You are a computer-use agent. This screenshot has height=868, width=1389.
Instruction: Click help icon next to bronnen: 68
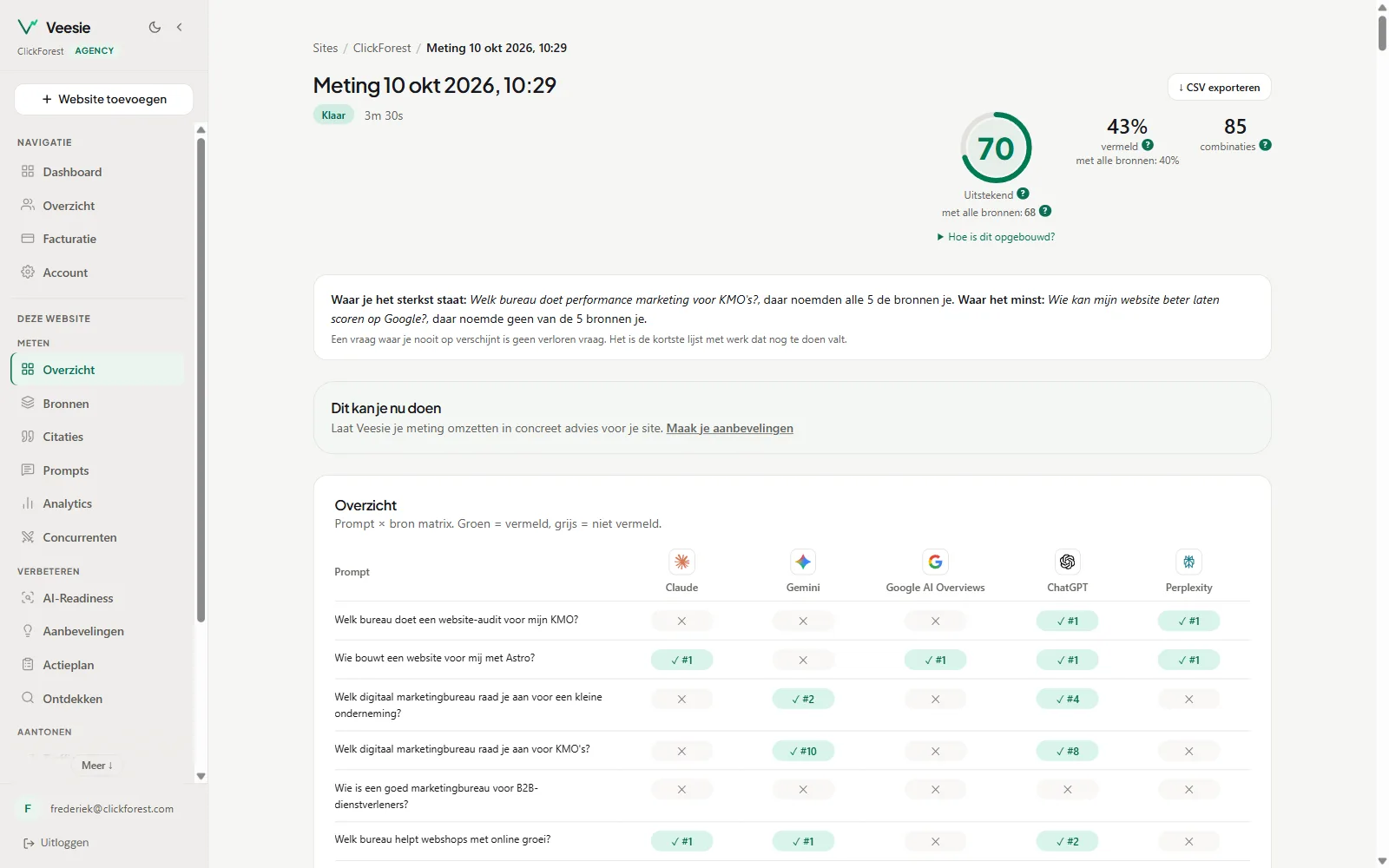pyautogui.click(x=1045, y=211)
